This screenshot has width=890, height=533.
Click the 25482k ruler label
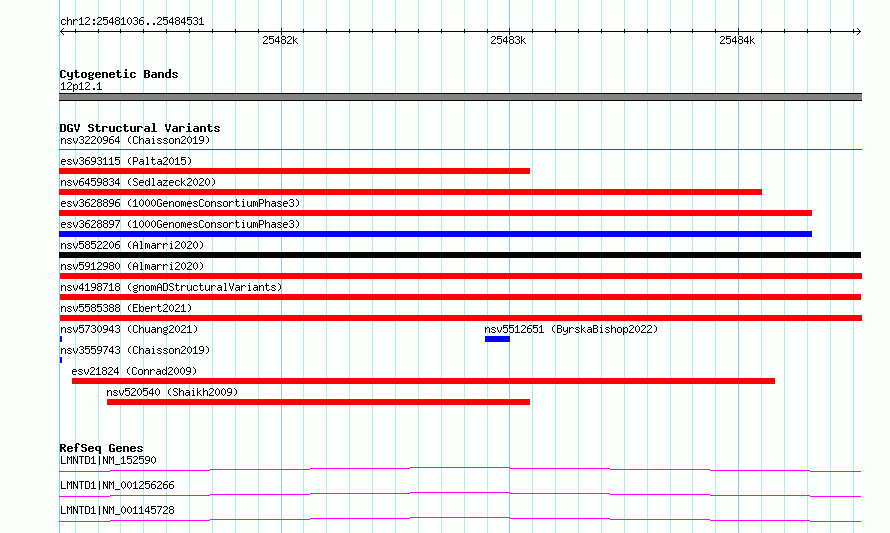click(x=280, y=40)
